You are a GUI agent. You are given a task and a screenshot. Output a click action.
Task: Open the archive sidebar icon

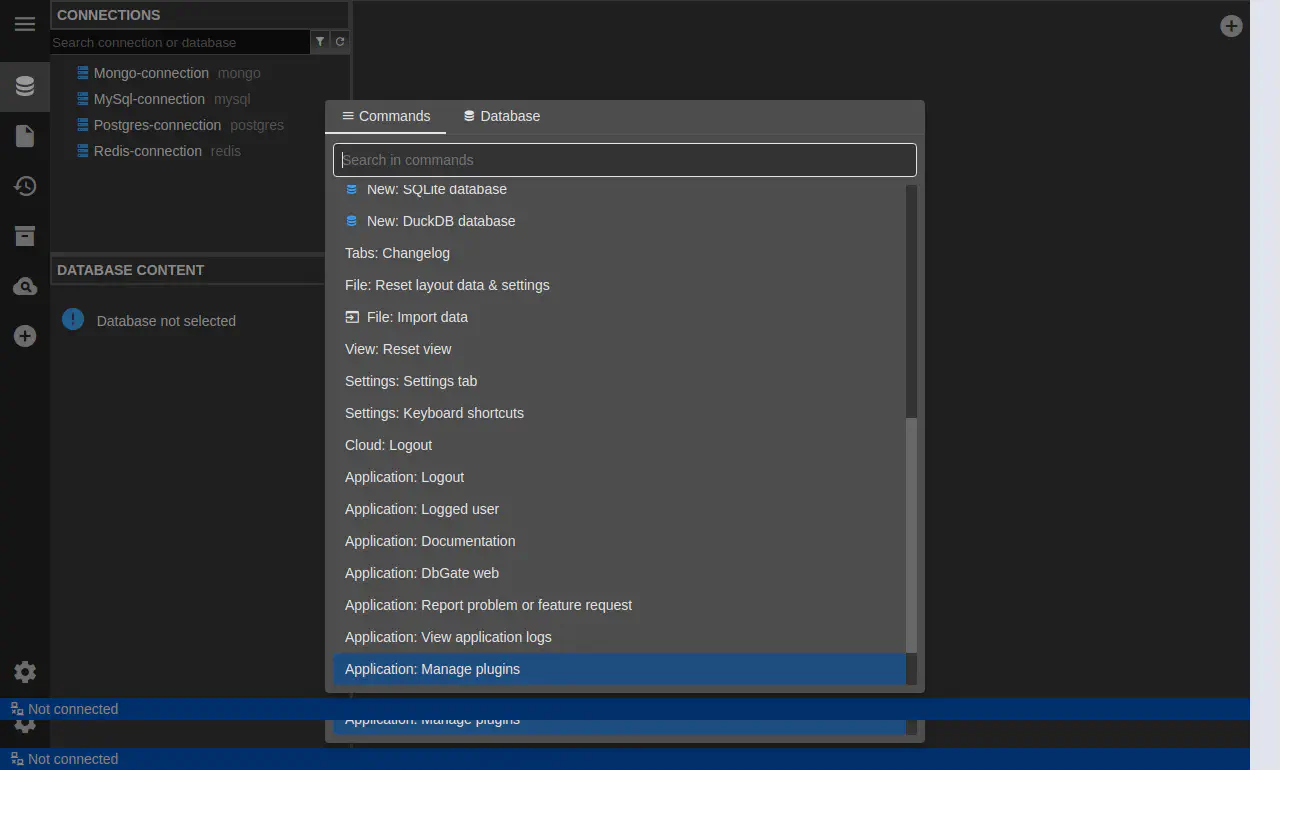(25, 236)
